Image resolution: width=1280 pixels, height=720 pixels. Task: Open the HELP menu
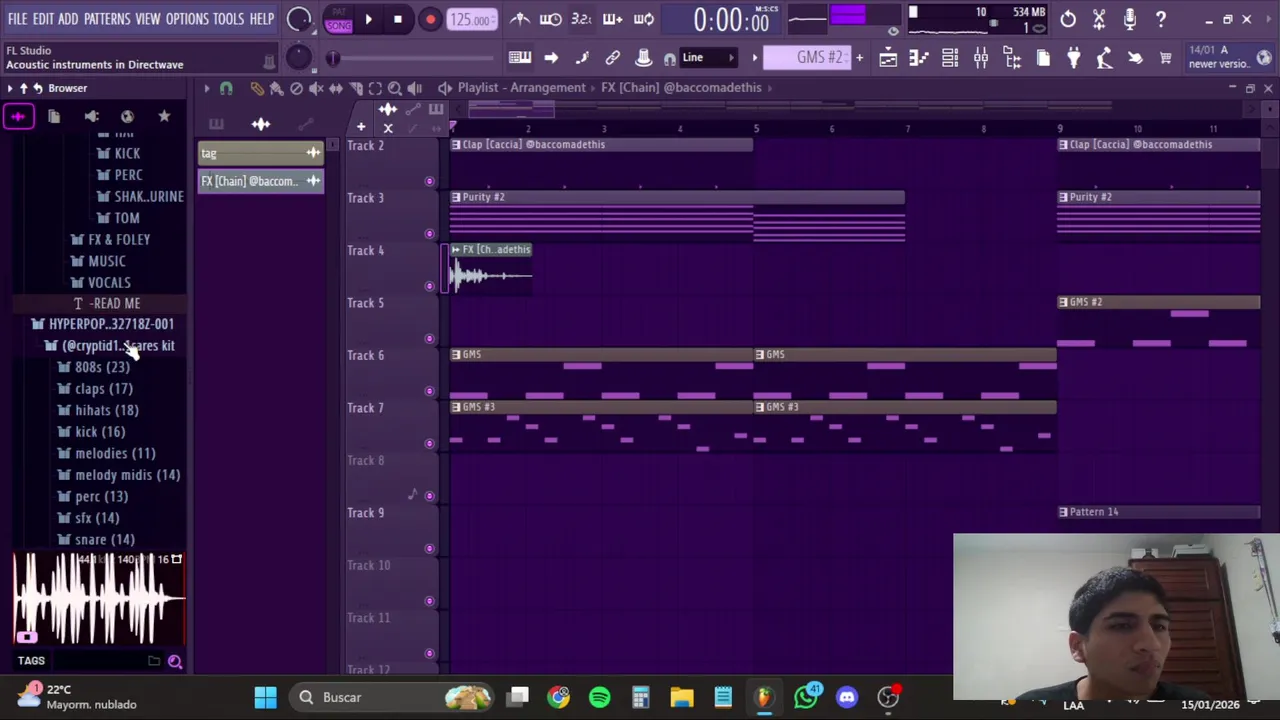(x=262, y=19)
